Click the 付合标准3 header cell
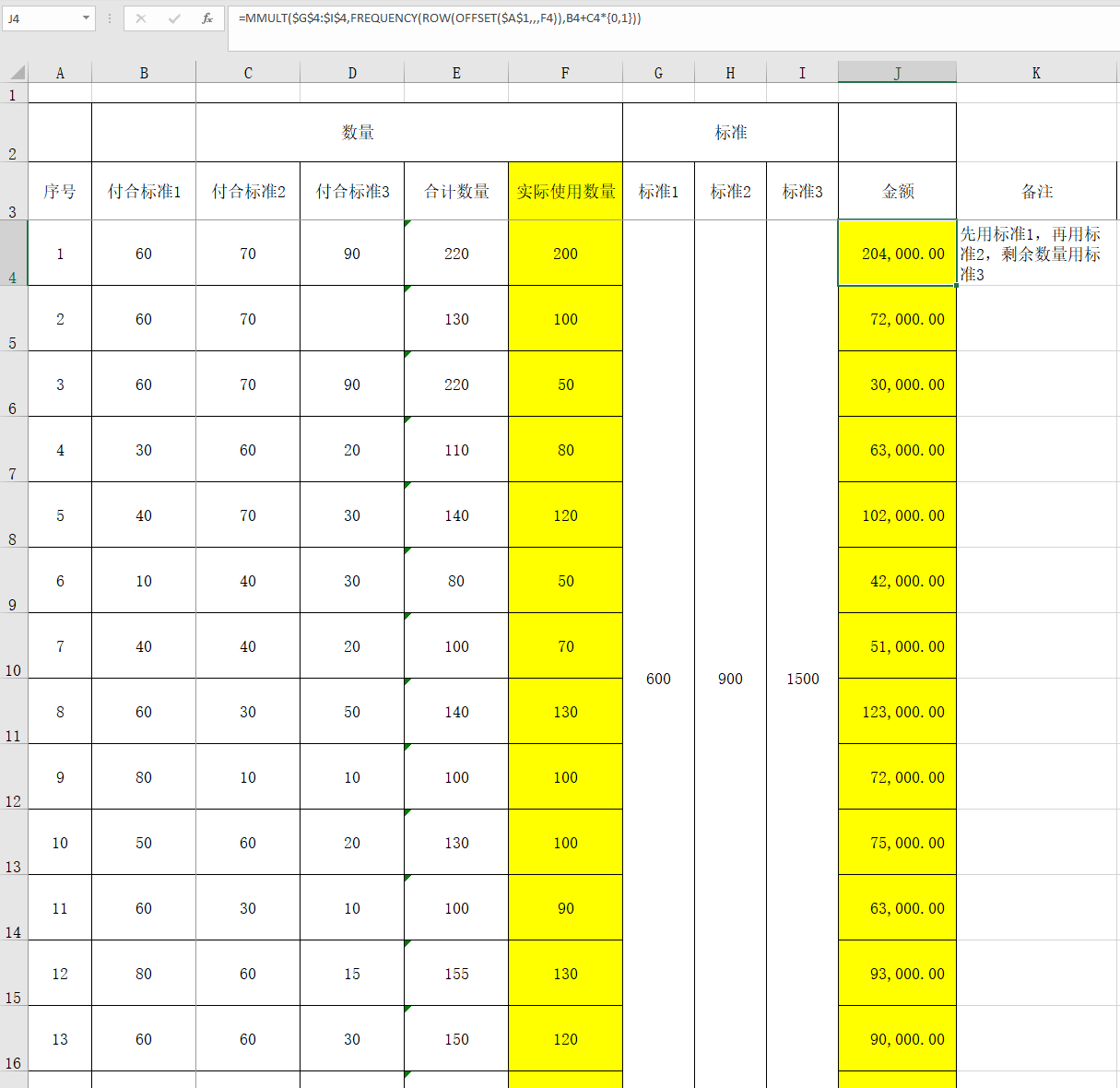This screenshot has height=1088, width=1120. click(352, 191)
